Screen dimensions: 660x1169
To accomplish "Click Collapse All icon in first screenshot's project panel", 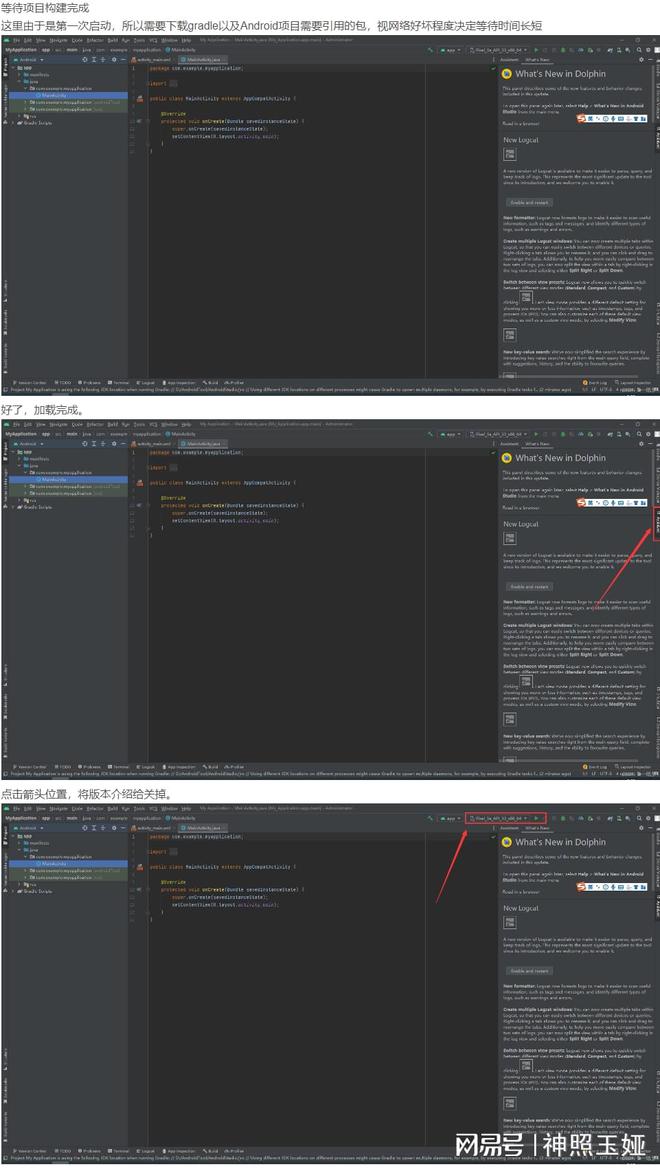I will coord(102,59).
